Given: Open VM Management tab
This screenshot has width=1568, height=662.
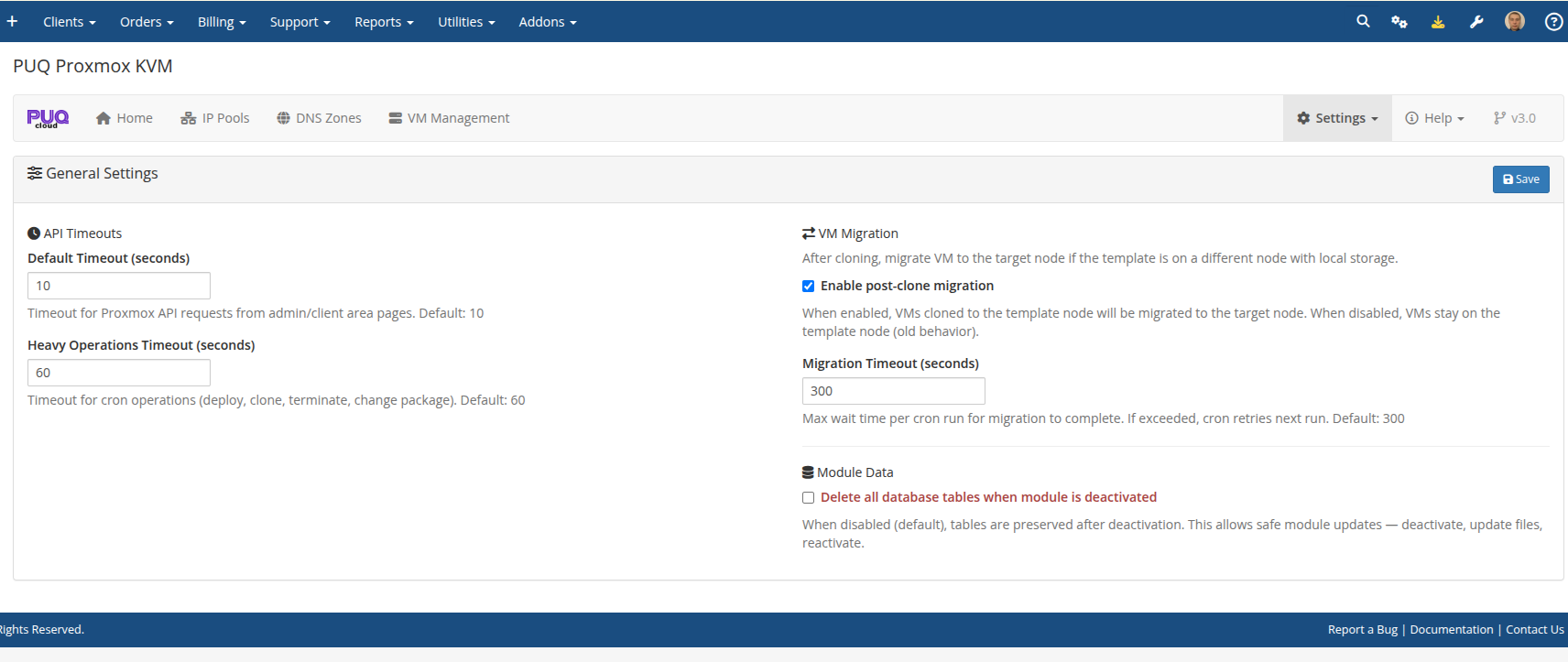Looking at the screenshot, I should [x=449, y=118].
